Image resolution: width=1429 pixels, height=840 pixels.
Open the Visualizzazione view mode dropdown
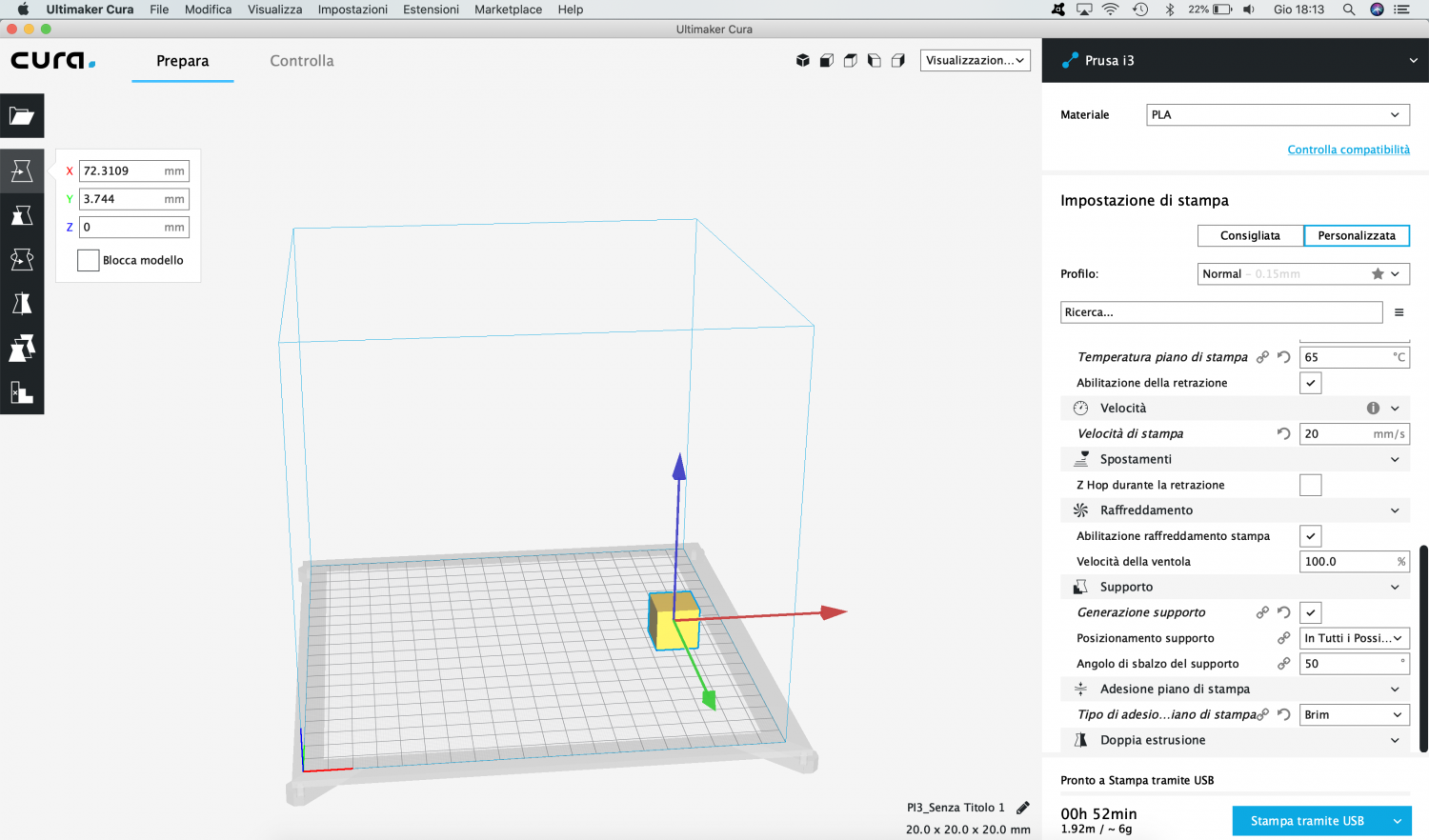point(976,60)
